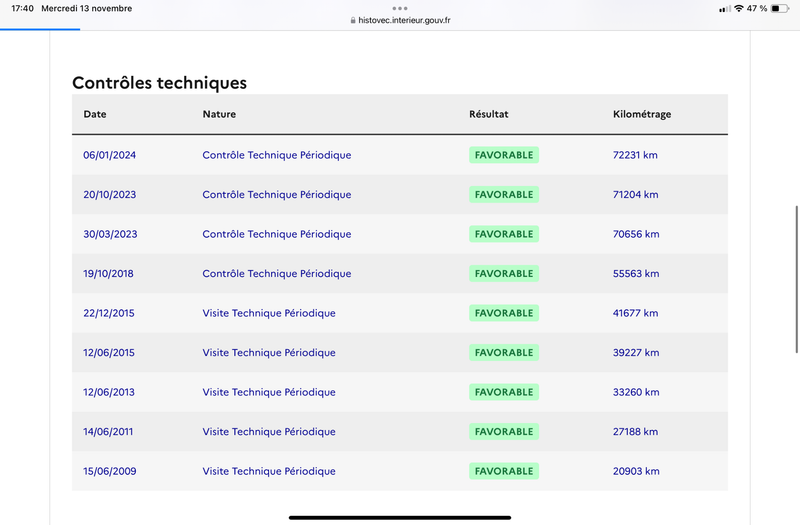The height and width of the screenshot is (525, 800).
Task: Click the 'Résultat' column header
Action: point(489,114)
